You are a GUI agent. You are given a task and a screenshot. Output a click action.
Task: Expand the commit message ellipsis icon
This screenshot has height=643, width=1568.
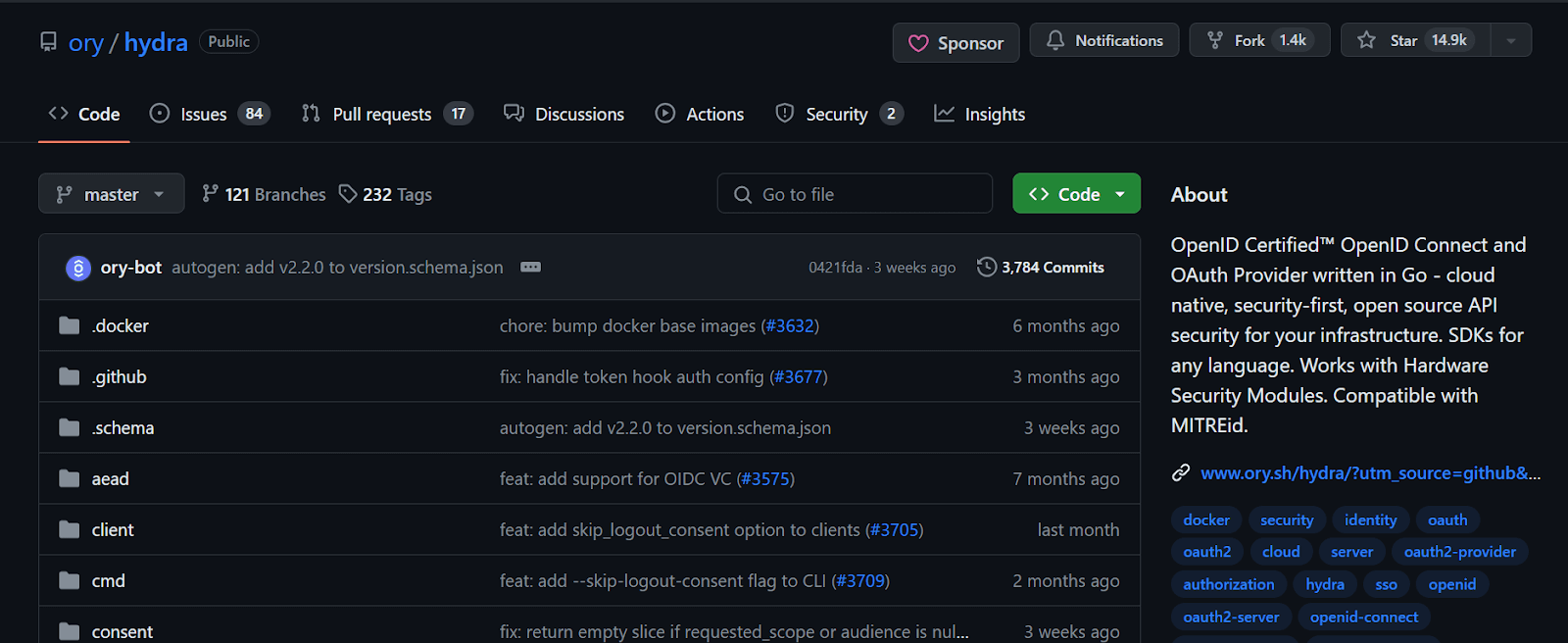coord(530,268)
